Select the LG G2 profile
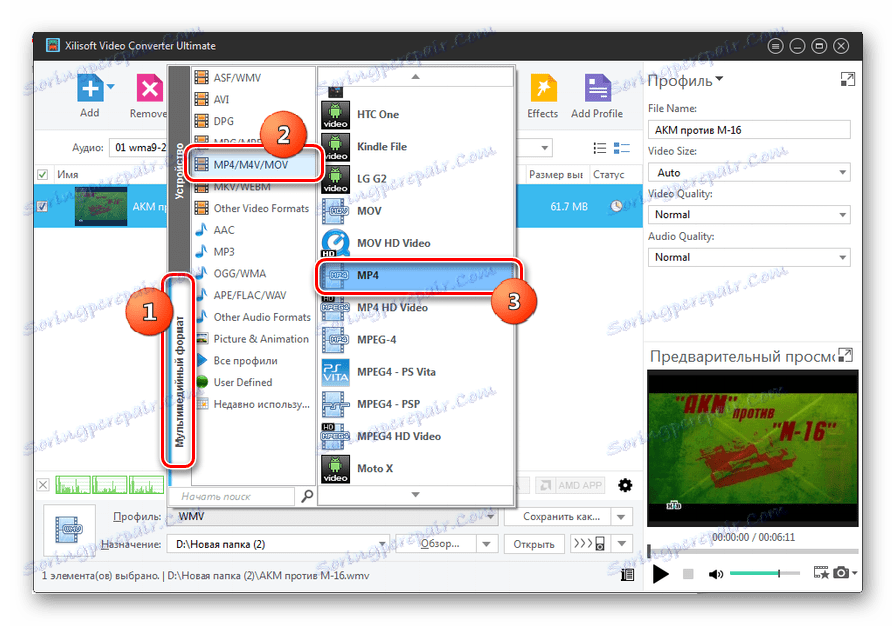Viewport: 895px width, 626px height. tap(416, 179)
